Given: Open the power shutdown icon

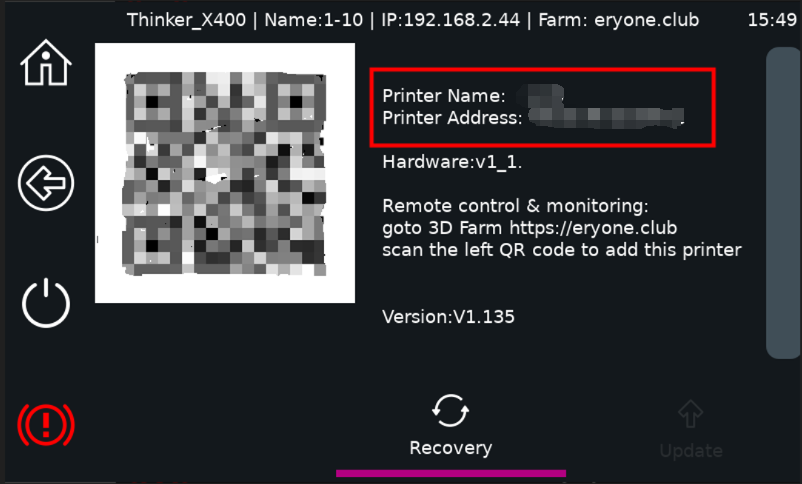Looking at the screenshot, I should click(x=46, y=303).
